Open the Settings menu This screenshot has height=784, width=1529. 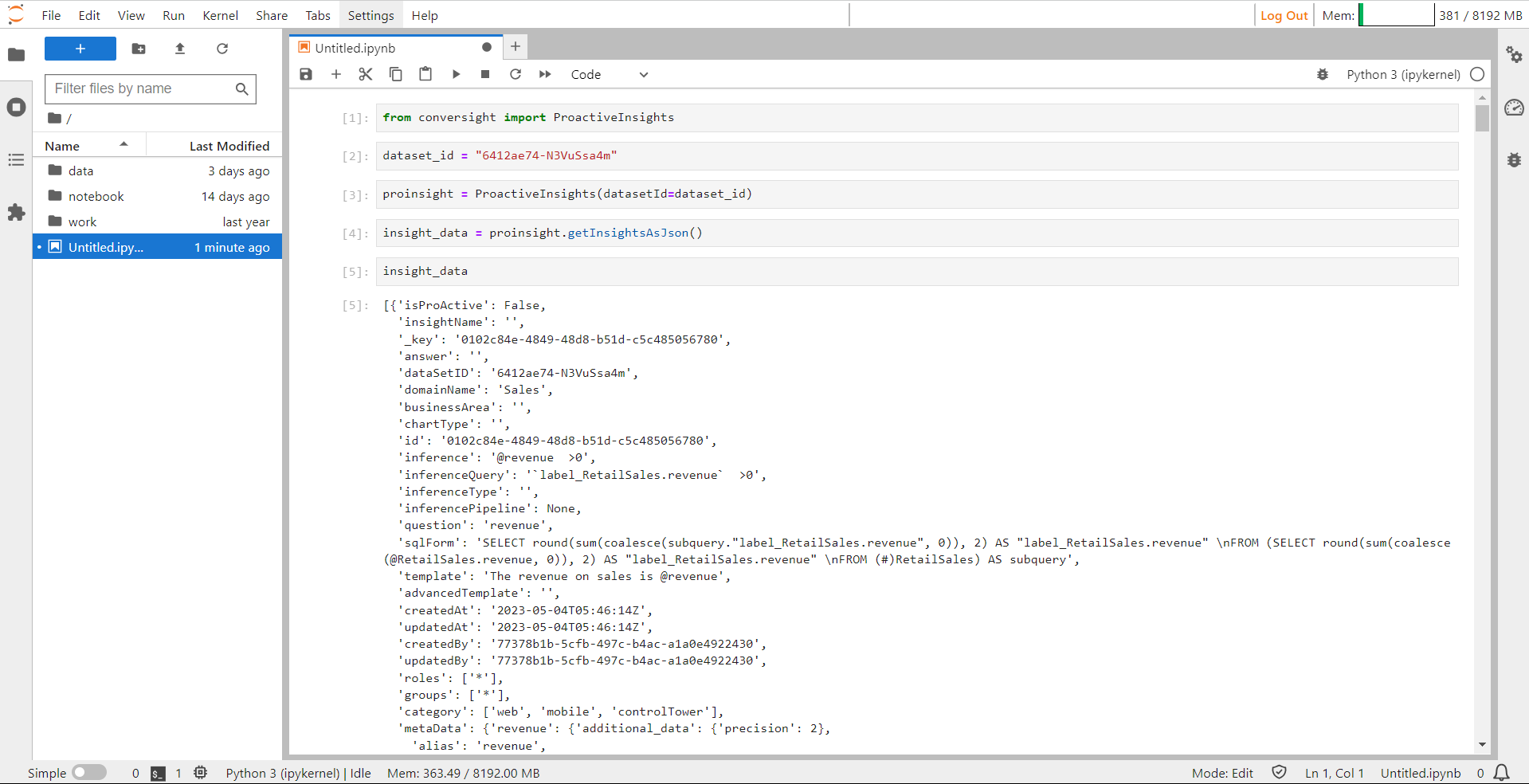(371, 15)
